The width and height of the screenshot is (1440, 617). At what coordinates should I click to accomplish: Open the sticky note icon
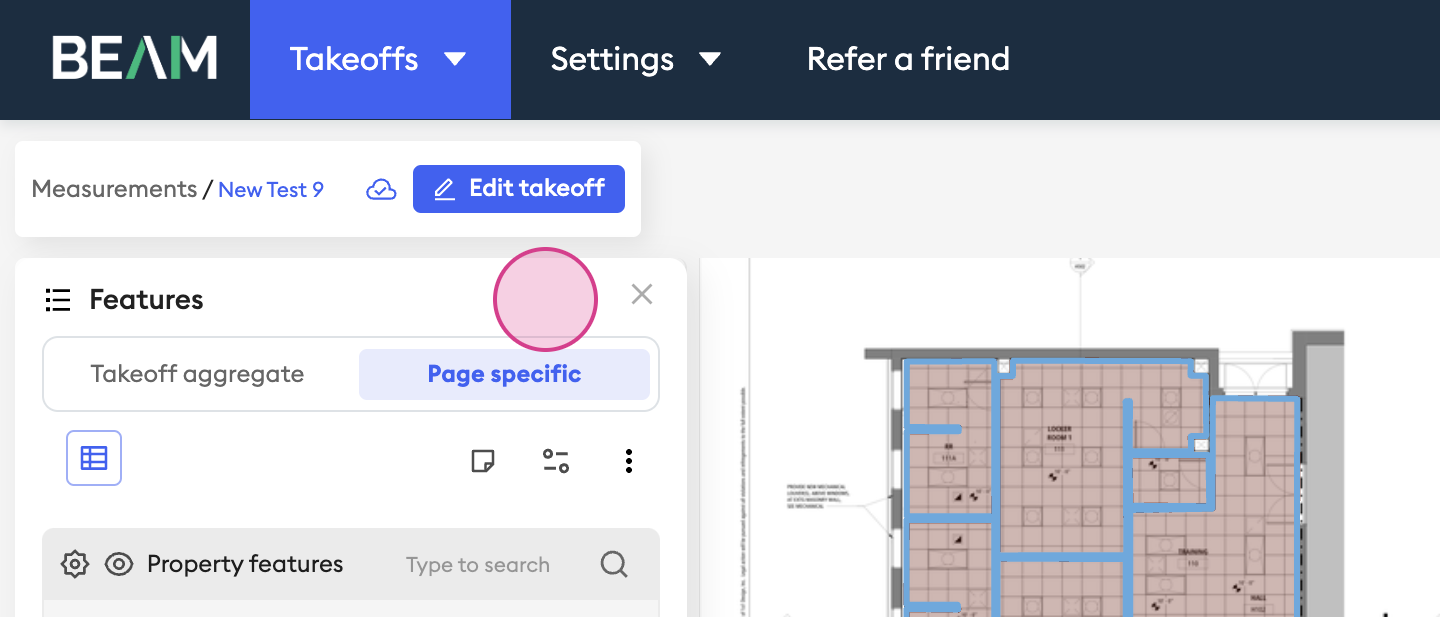point(483,460)
